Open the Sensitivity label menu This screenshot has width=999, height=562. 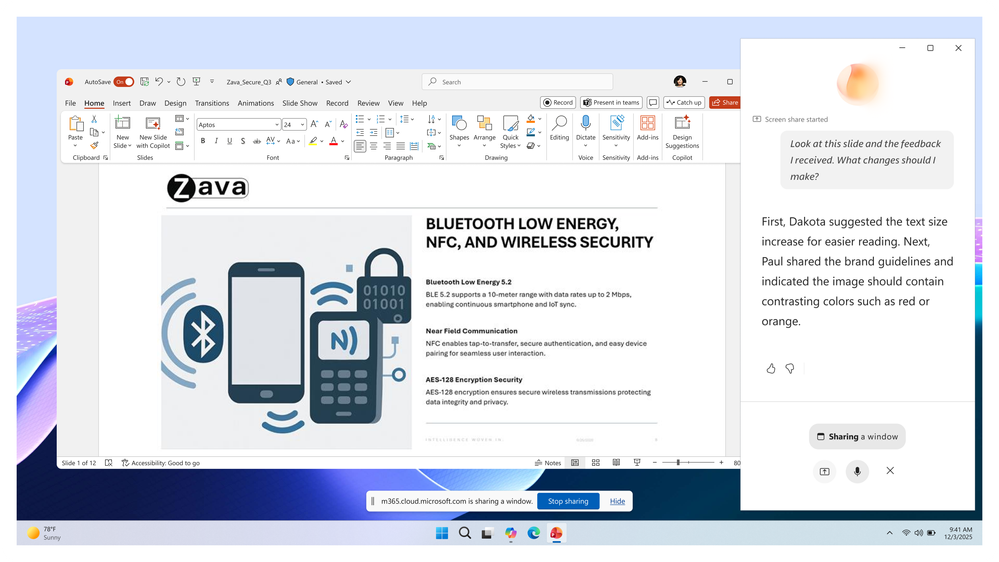coord(616,130)
